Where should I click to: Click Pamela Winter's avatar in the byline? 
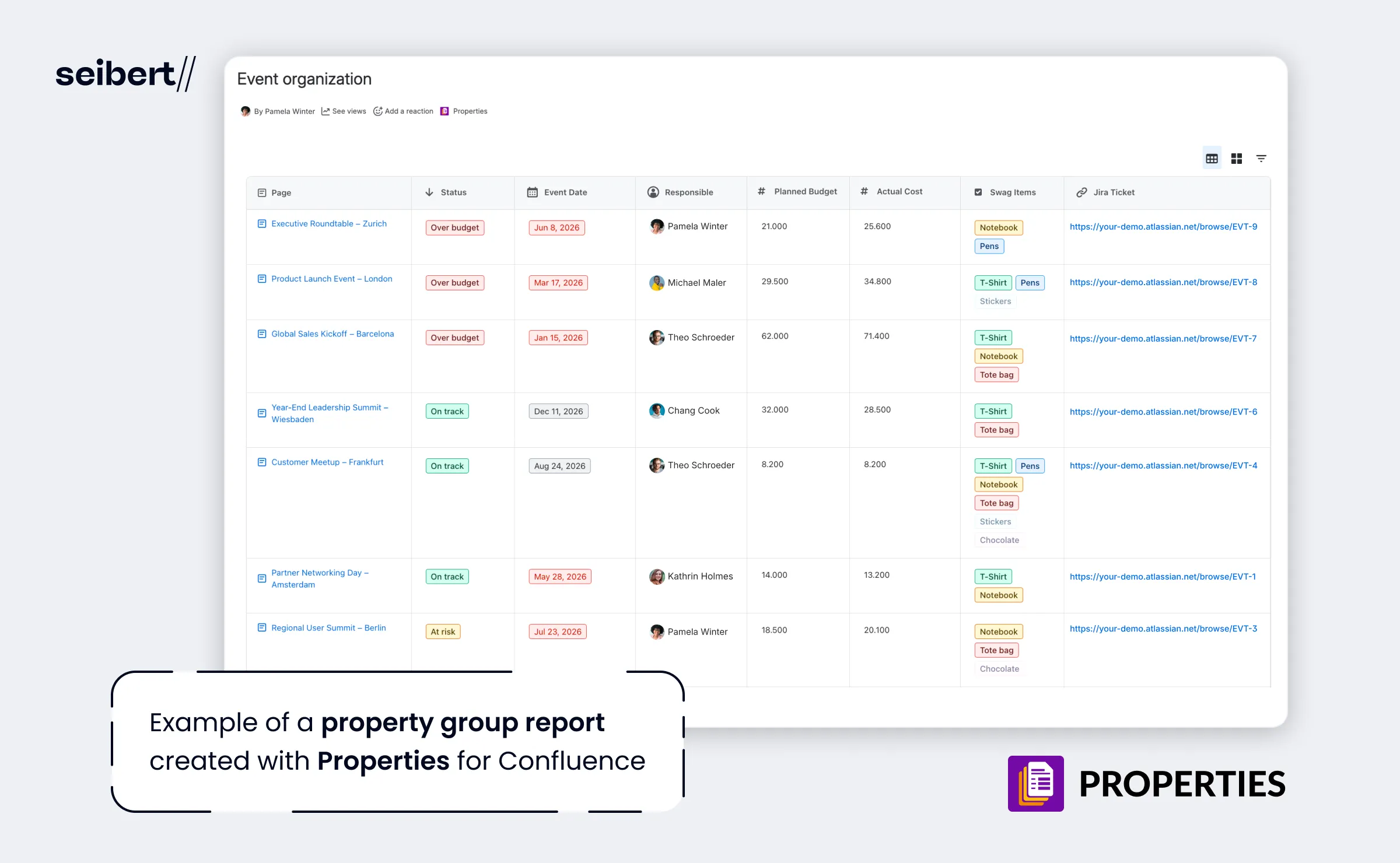[x=246, y=111]
